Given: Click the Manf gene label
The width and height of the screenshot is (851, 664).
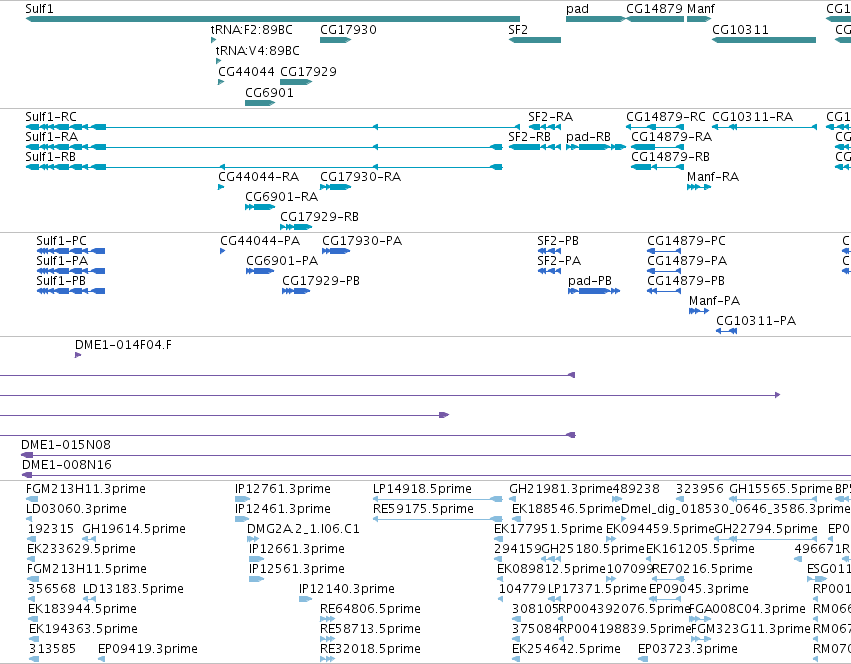Looking at the screenshot, I should 701,9.
